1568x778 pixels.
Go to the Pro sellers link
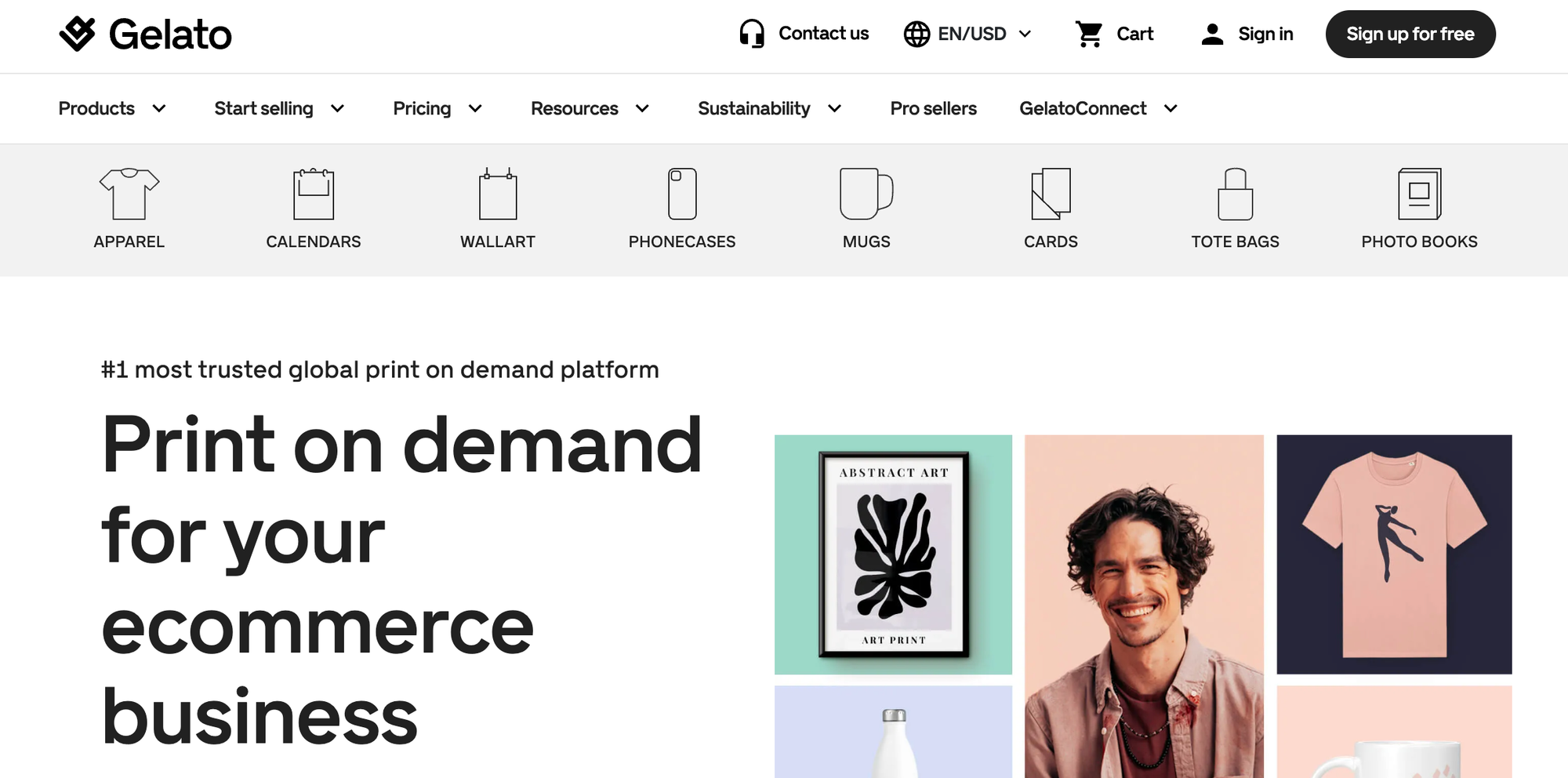(x=933, y=108)
